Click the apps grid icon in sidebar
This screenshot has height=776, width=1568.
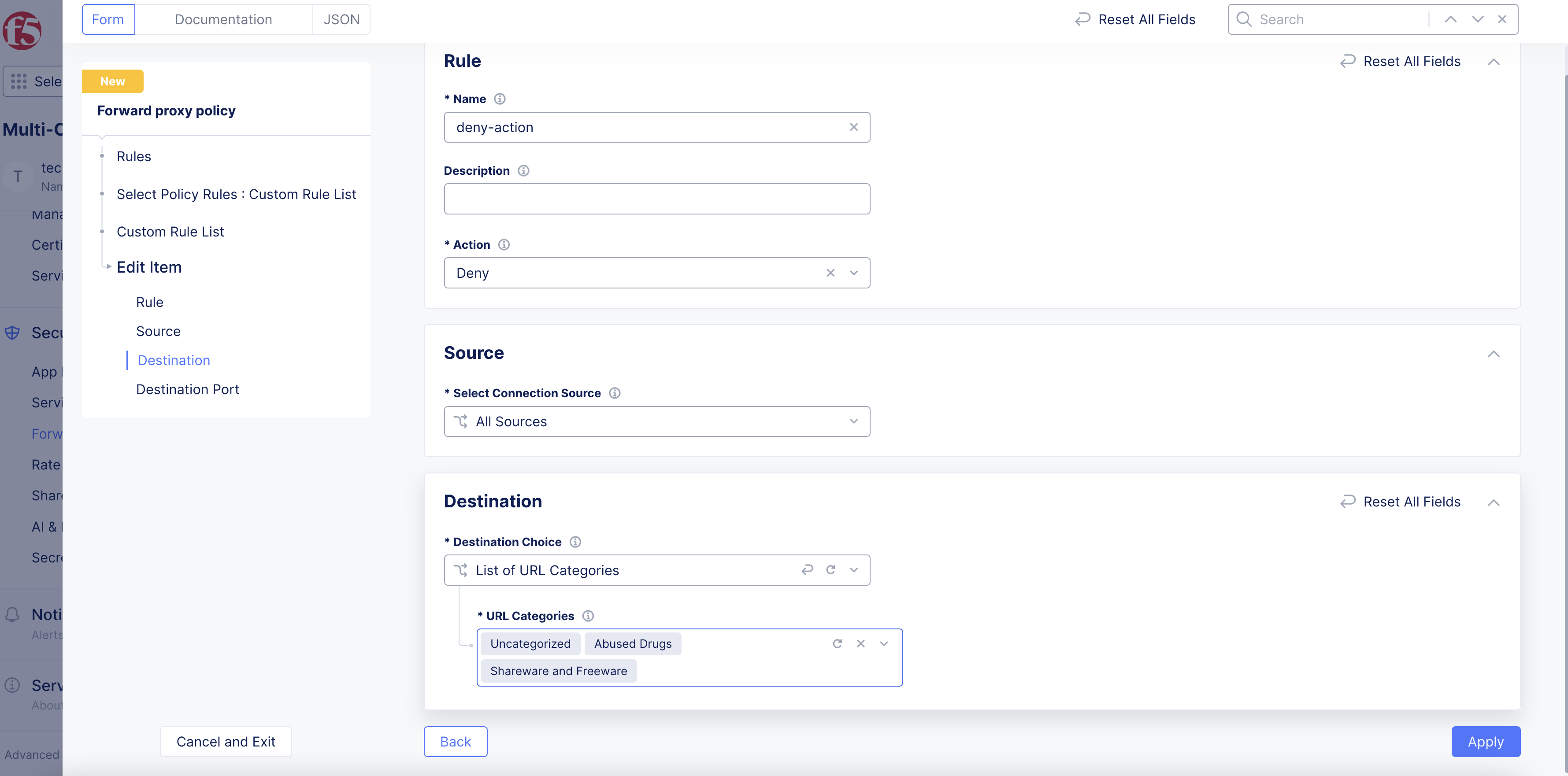(19, 81)
